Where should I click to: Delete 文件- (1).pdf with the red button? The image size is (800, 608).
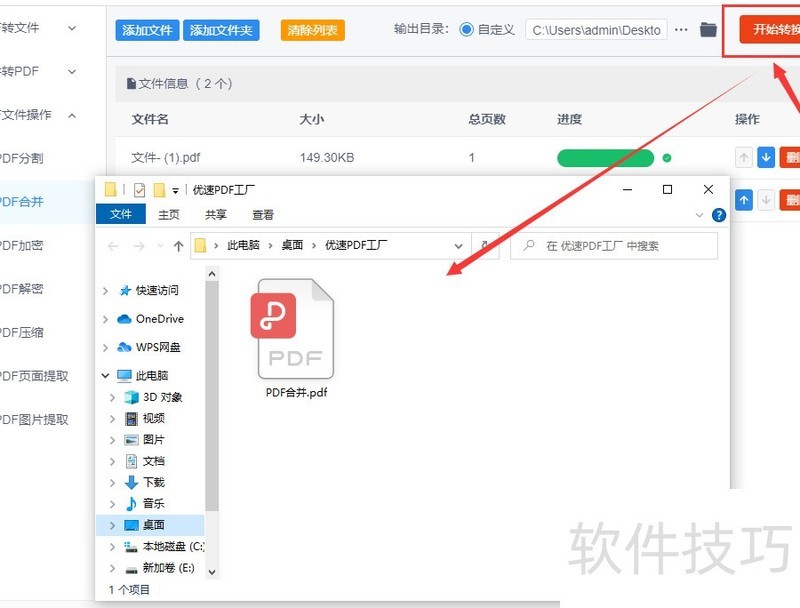point(790,158)
